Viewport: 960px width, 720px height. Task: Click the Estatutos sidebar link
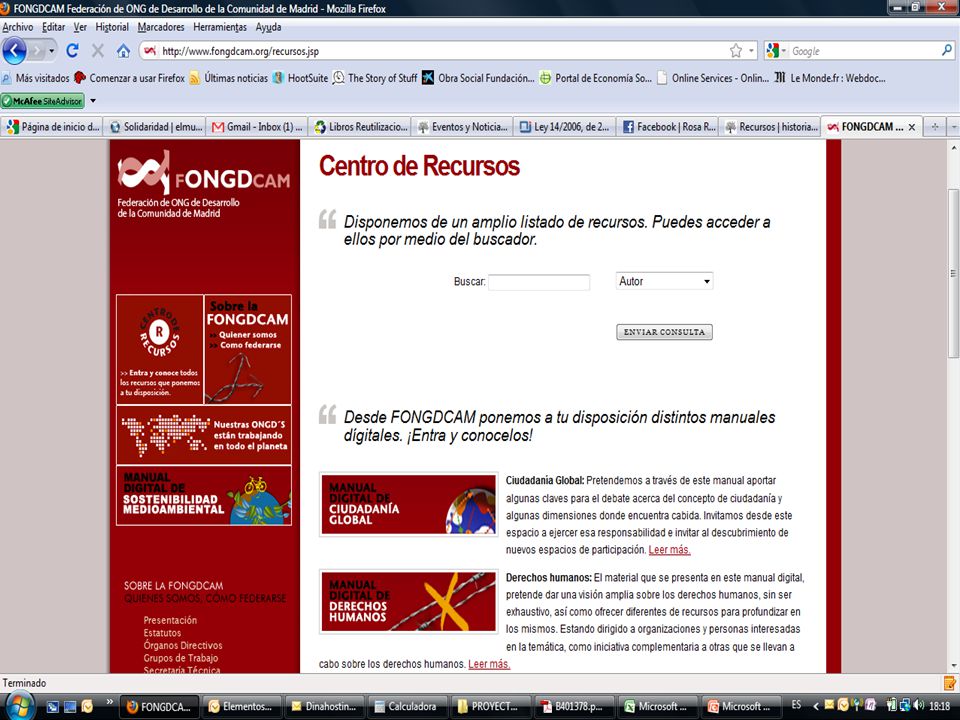click(162, 633)
